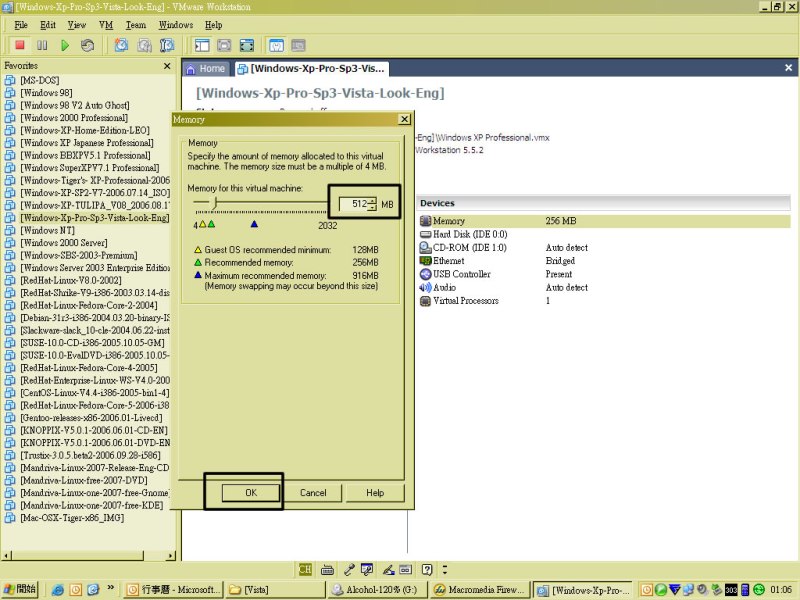Increase memory with the spinner up arrow

pyautogui.click(x=372, y=201)
